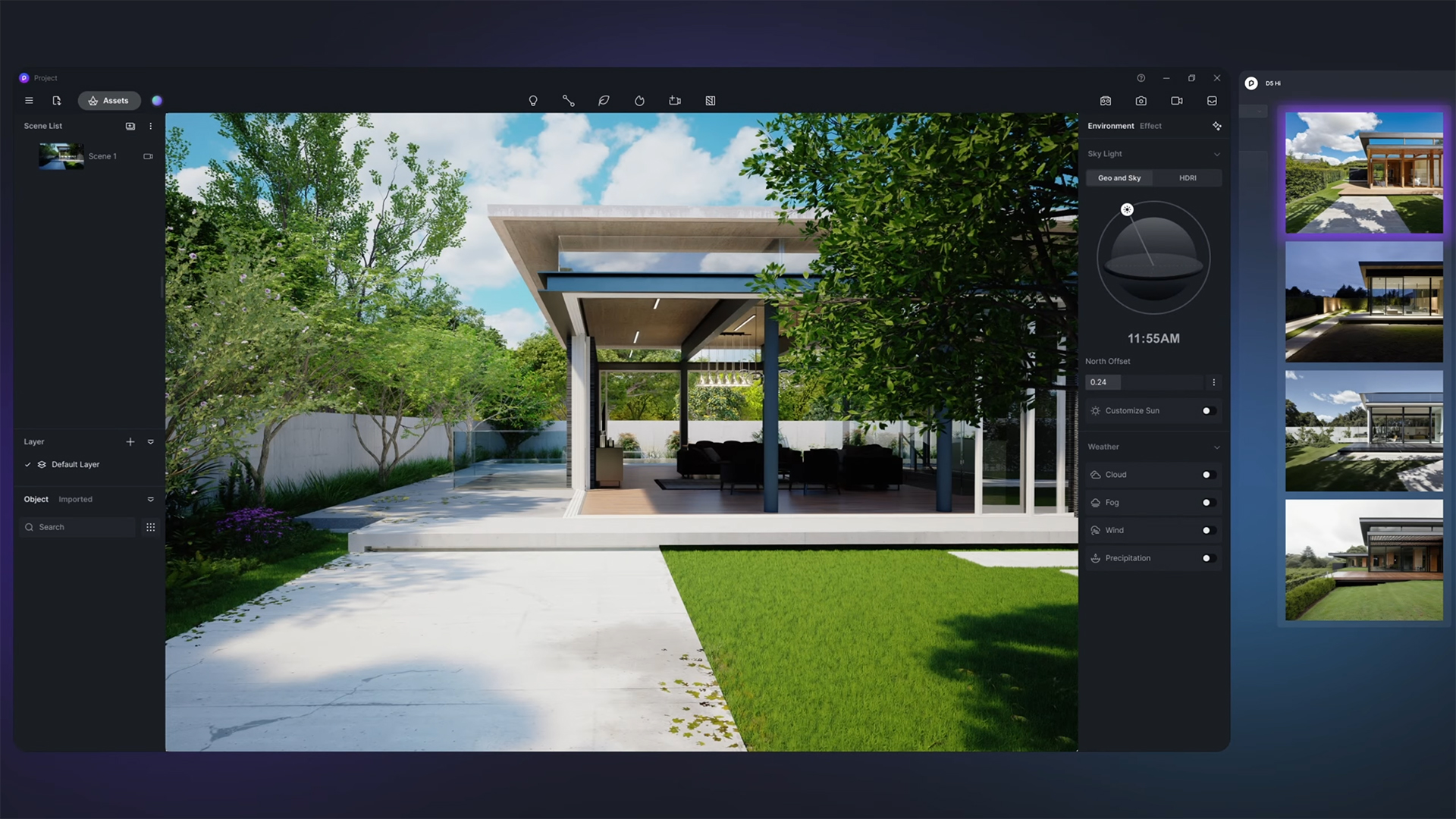Collapse the Sky Light section
The width and height of the screenshot is (1456, 819).
coord(1216,154)
